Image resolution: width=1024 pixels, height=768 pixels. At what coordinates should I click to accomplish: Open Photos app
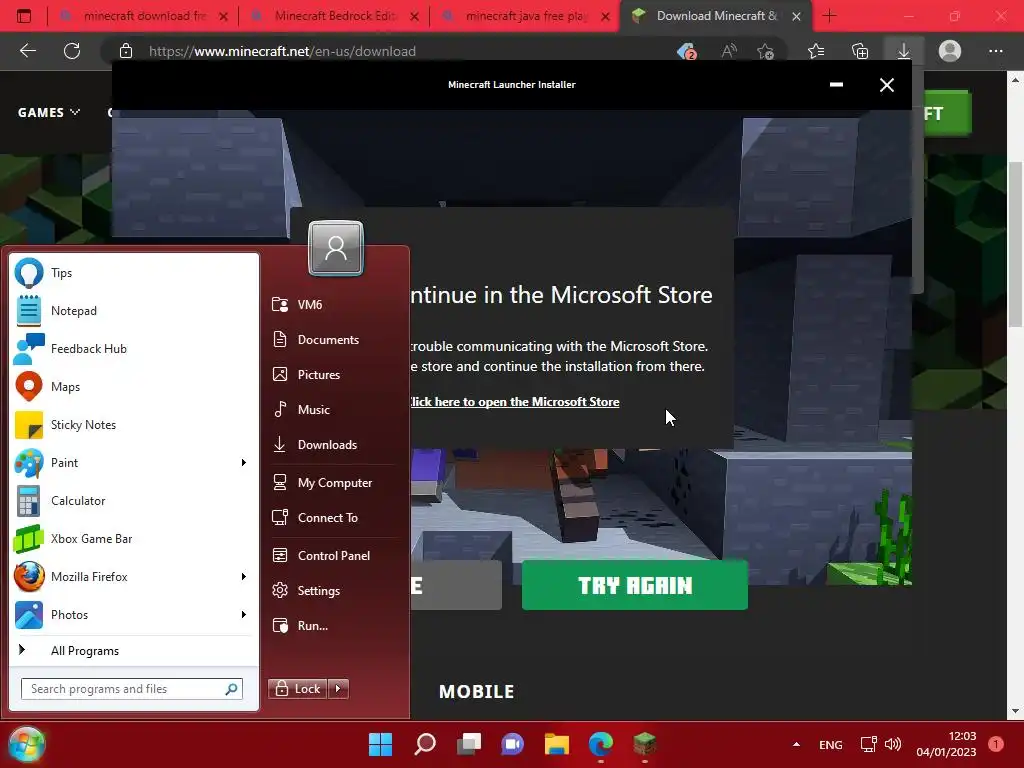point(134,615)
